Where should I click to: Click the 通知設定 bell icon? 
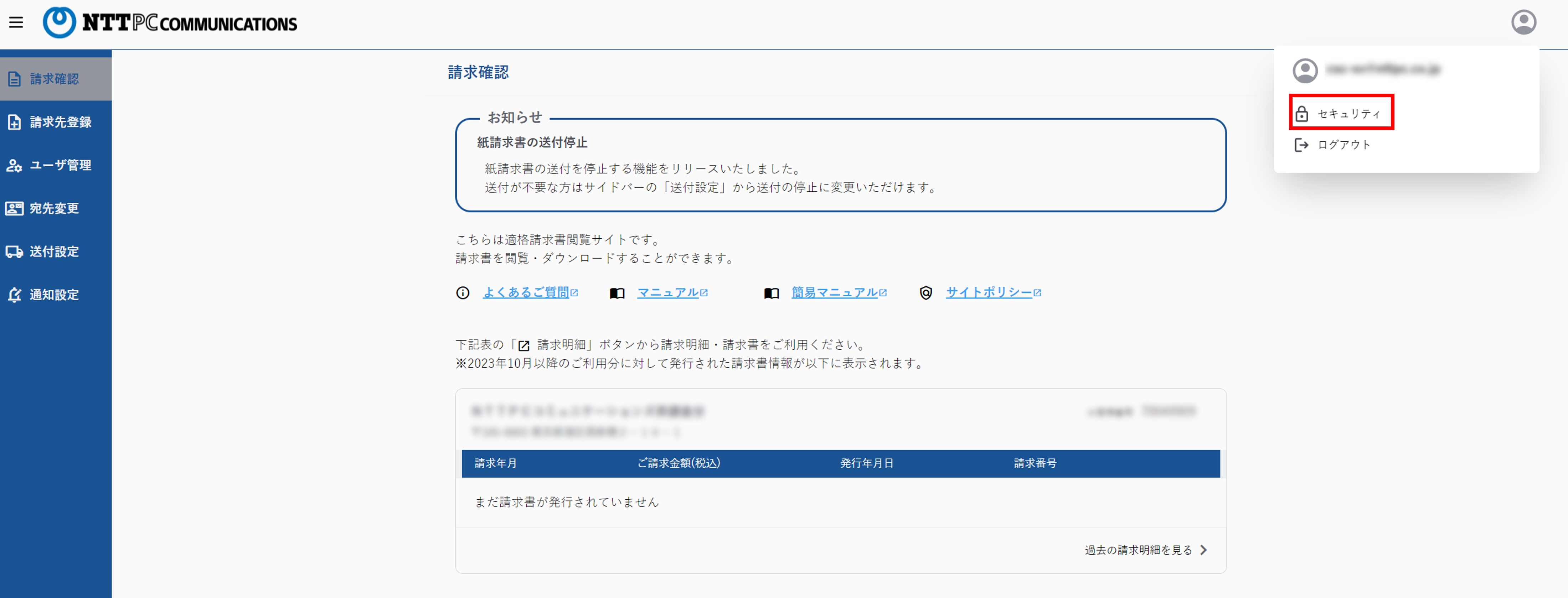pos(15,295)
